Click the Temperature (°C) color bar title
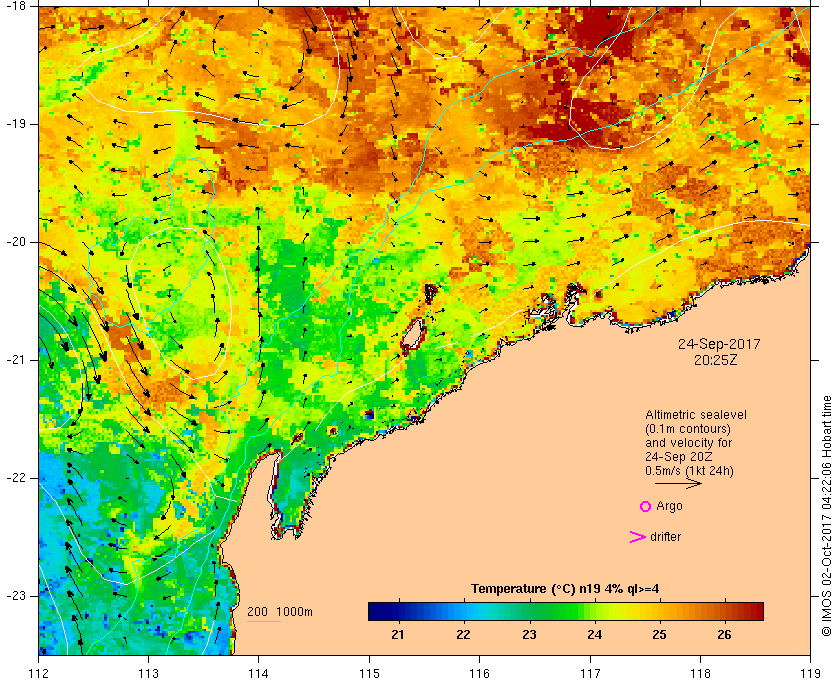This screenshot has width=840, height=680. click(x=565, y=589)
